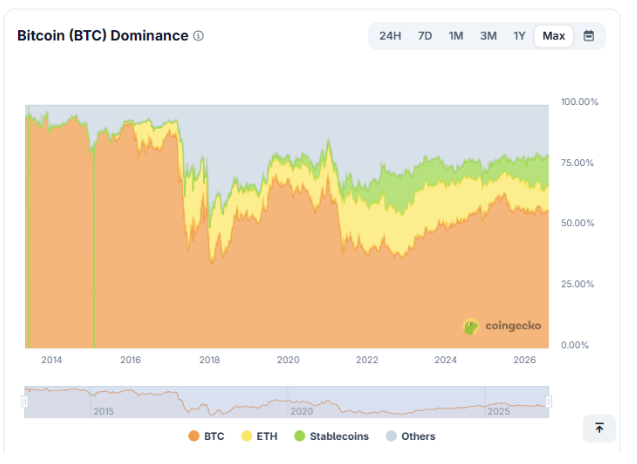Grab the right handle of range navigator

pos(548,402)
